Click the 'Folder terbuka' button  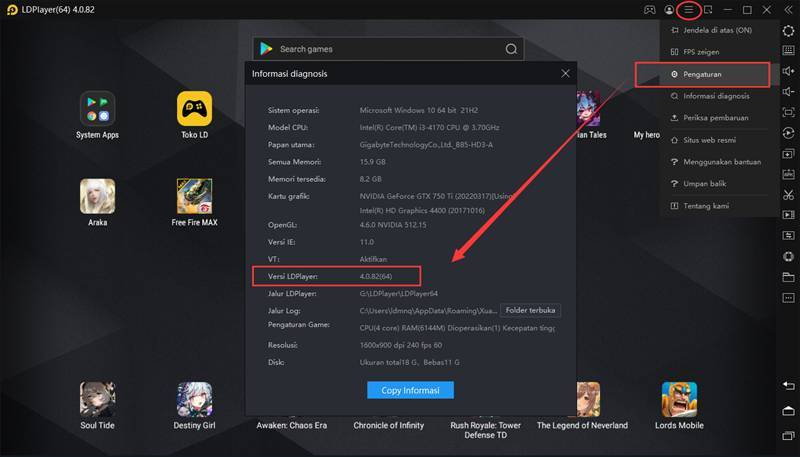[x=531, y=310]
